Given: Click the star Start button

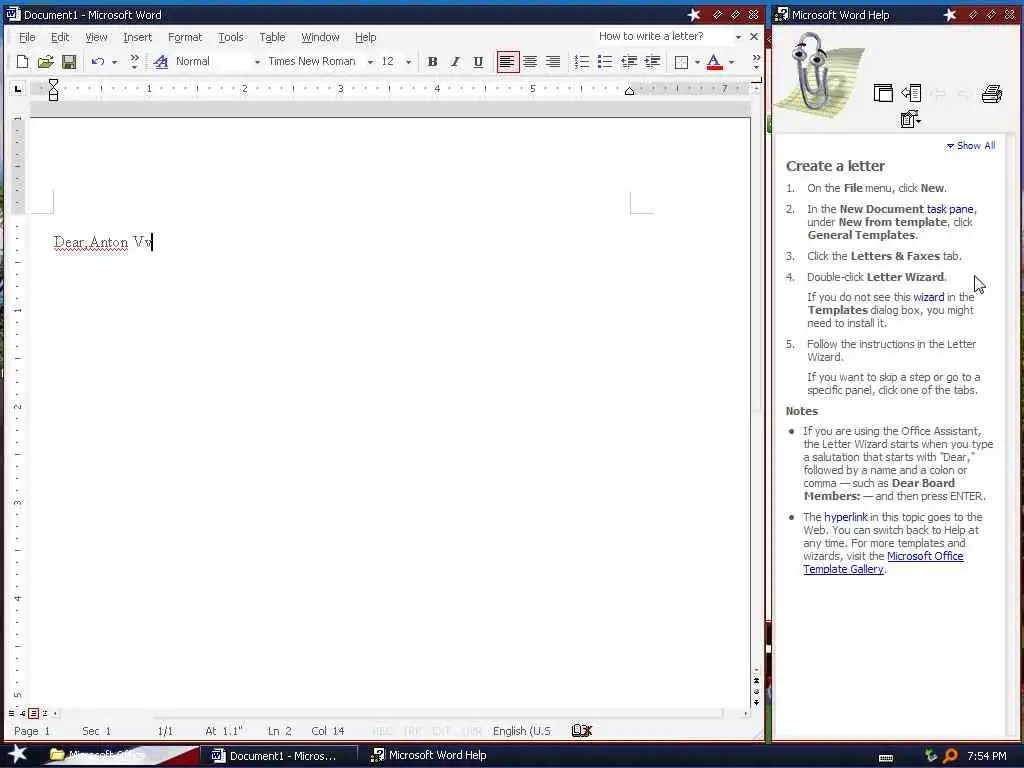Looking at the screenshot, I should click(17, 754).
